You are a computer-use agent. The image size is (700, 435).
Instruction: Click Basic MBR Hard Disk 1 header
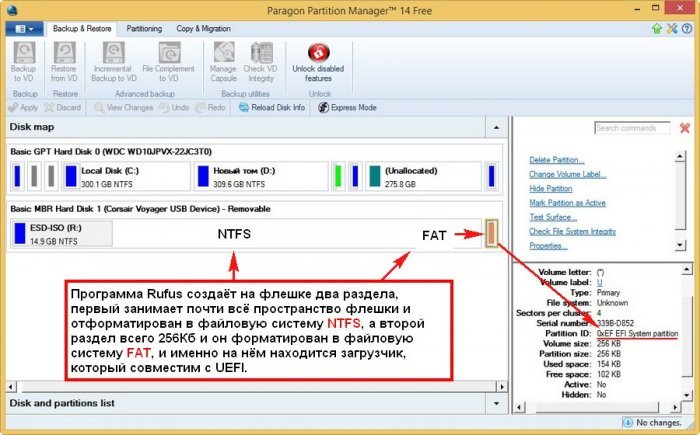140,209
